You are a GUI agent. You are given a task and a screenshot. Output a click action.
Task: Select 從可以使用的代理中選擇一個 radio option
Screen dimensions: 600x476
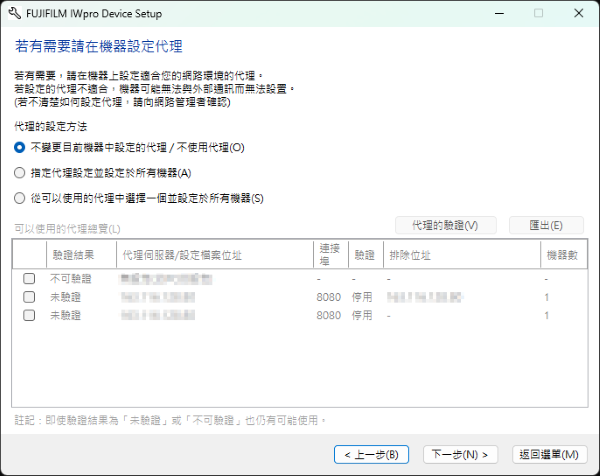tap(20, 198)
